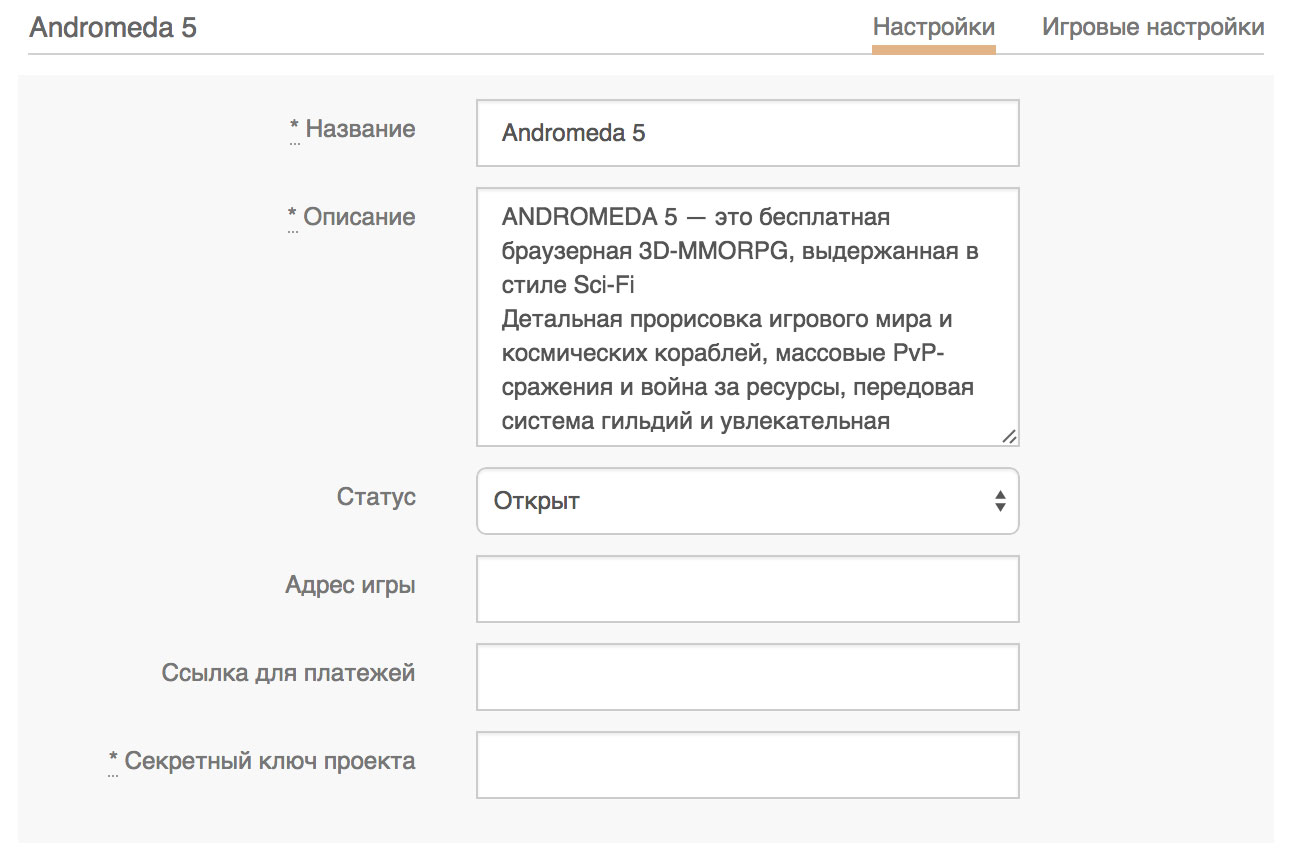Open the Статус dropdown showing Открыт
Screen dimensions: 1294x851
point(735,501)
